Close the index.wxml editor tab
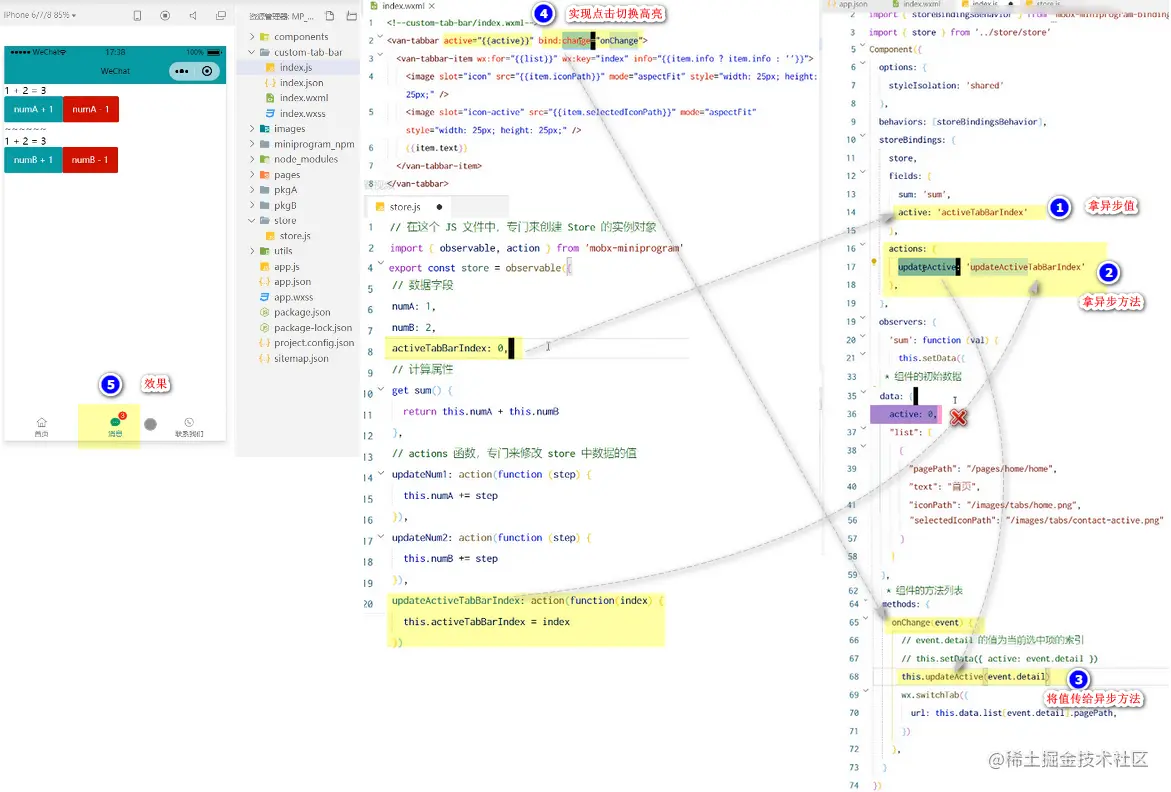The width and height of the screenshot is (1171, 792). pyautogui.click(x=432, y=5)
